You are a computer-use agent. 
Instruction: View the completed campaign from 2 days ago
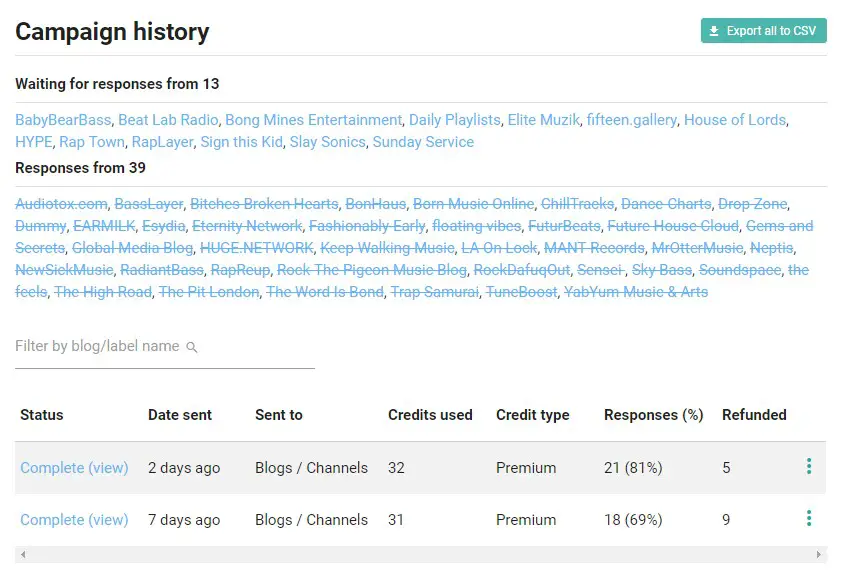click(x=74, y=468)
